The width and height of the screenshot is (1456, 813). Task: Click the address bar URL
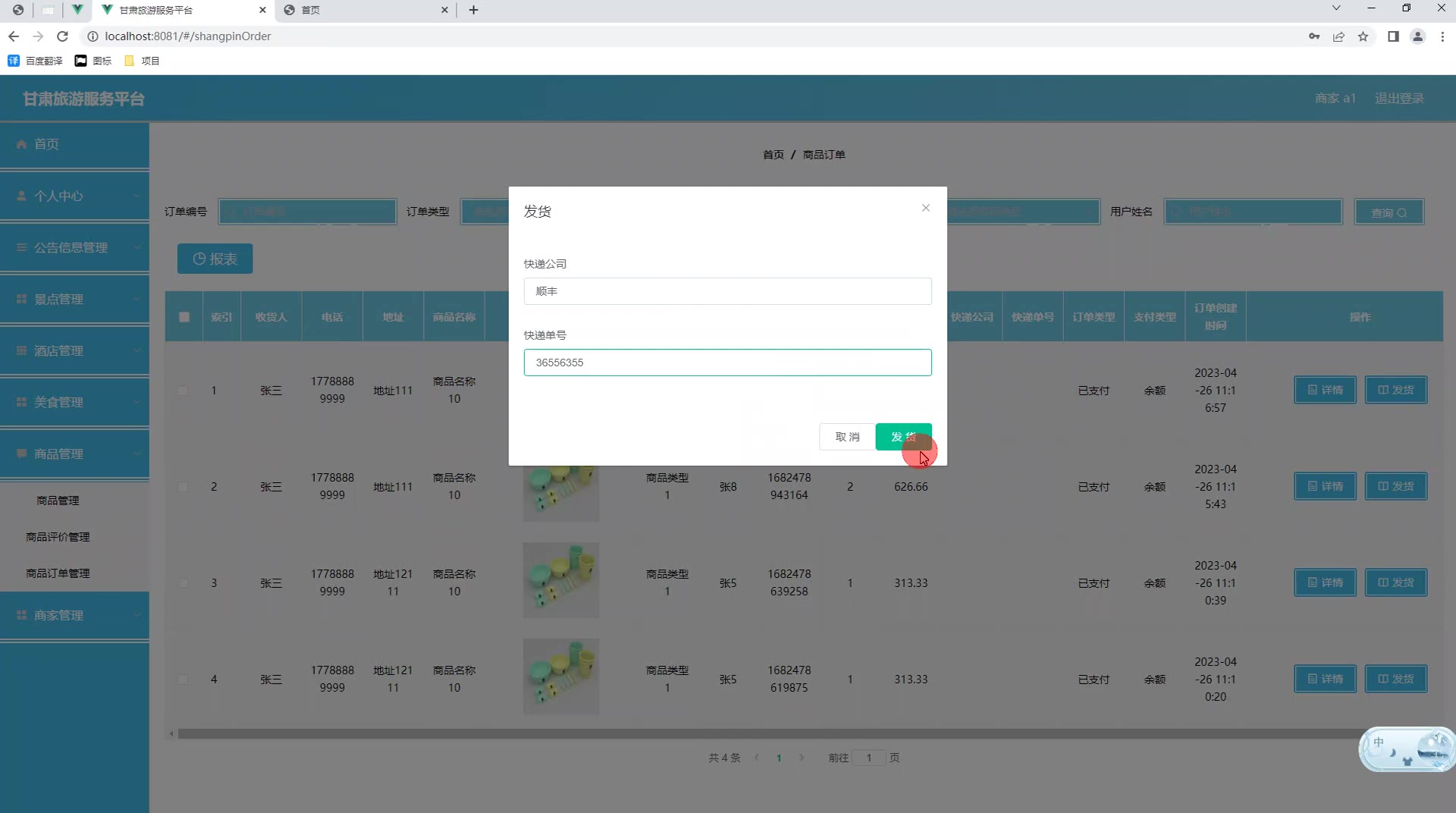coord(188,36)
